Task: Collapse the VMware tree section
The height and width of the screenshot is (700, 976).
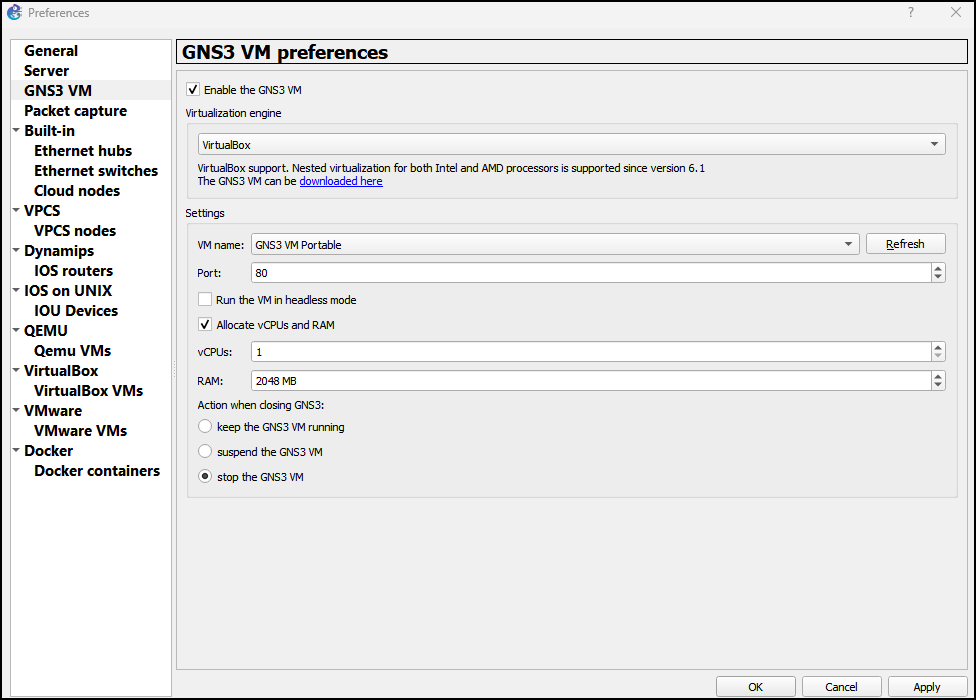Action: (x=16, y=410)
